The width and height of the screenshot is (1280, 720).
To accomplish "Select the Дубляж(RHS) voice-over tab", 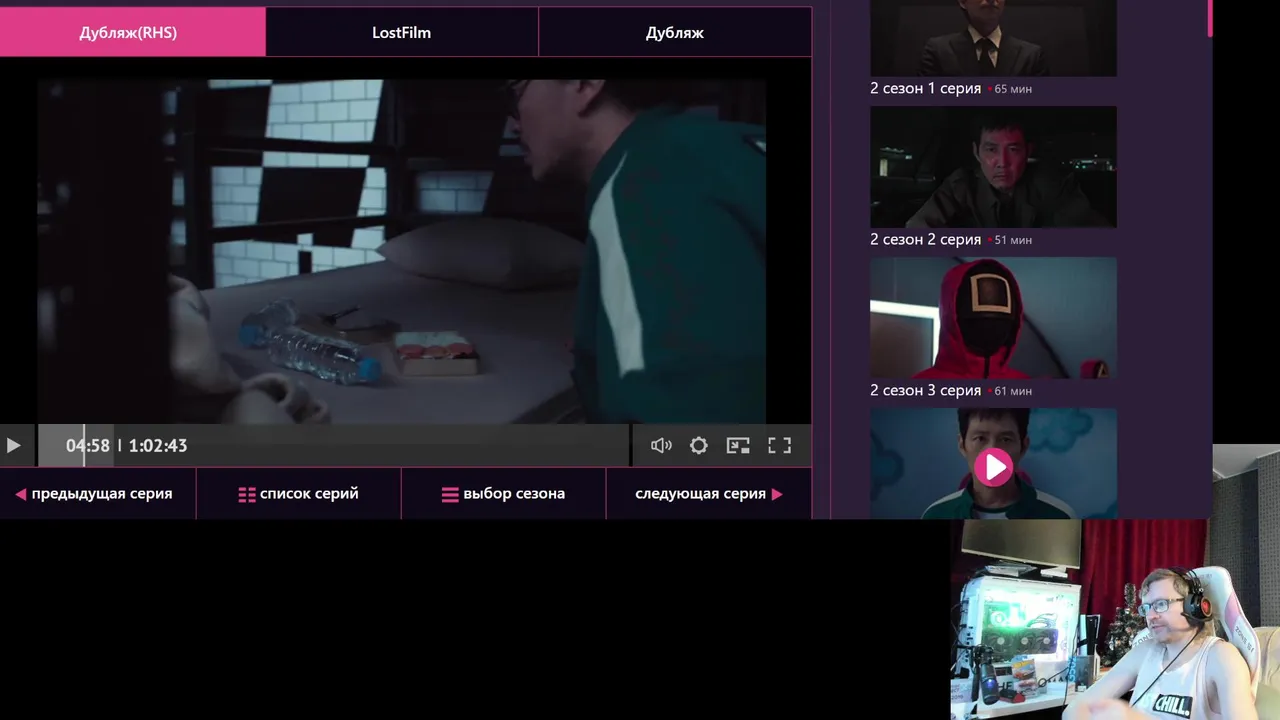I will 132,32.
